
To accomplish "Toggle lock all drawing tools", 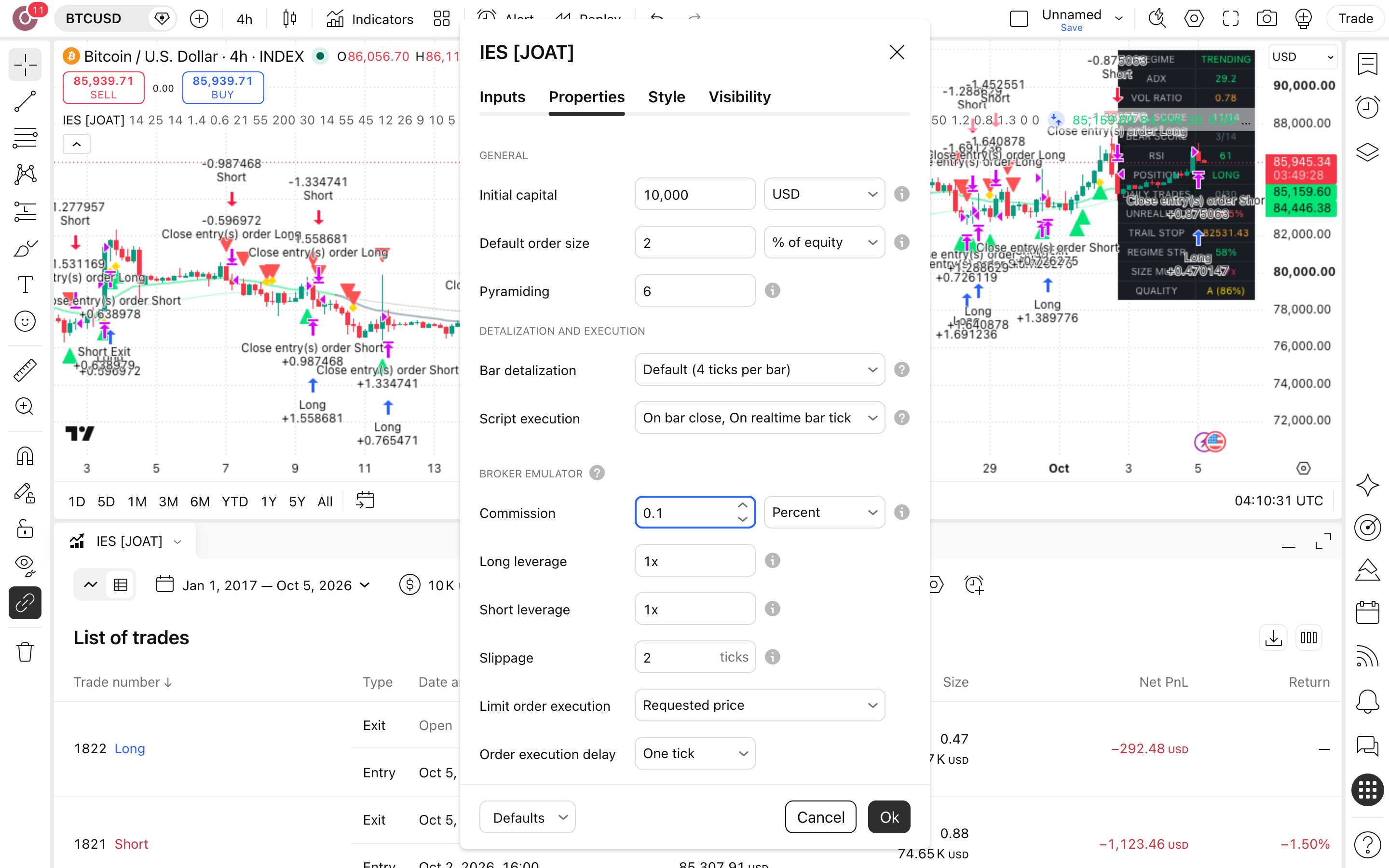I will pos(25,529).
